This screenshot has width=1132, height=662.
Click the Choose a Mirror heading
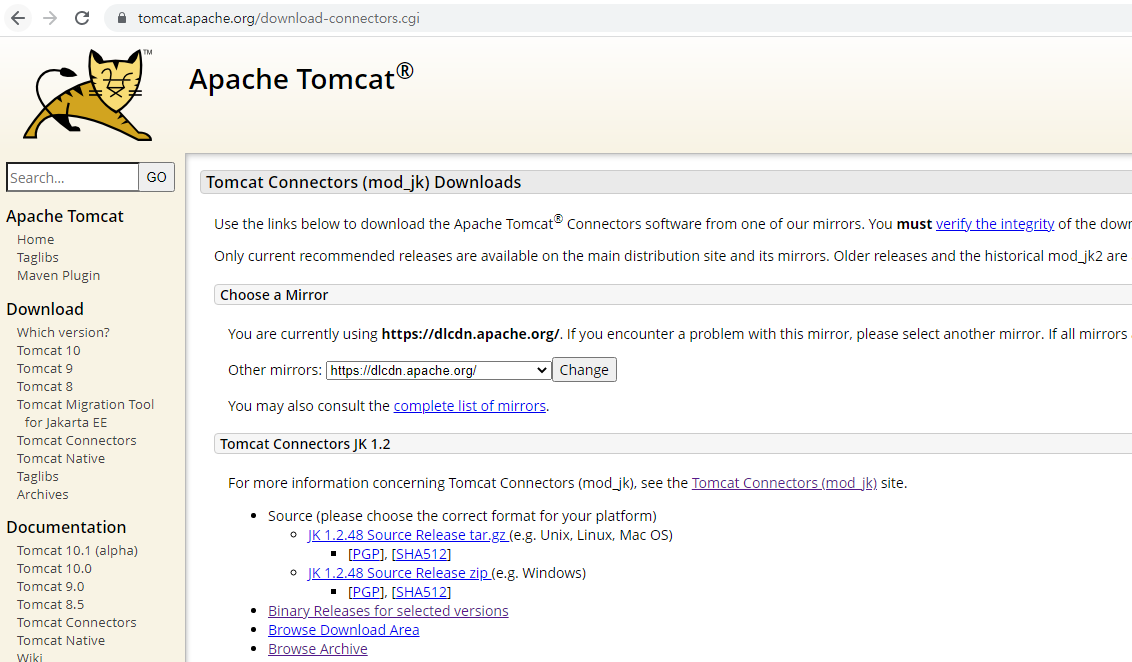click(x=274, y=295)
